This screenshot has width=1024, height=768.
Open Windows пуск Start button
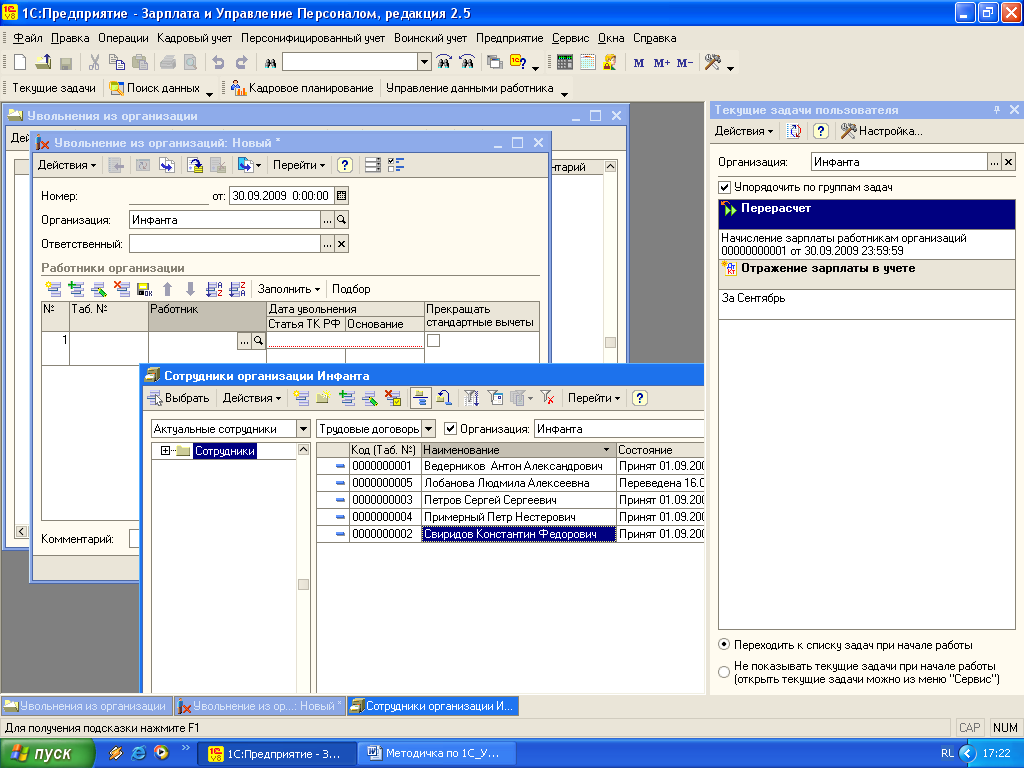pos(46,753)
